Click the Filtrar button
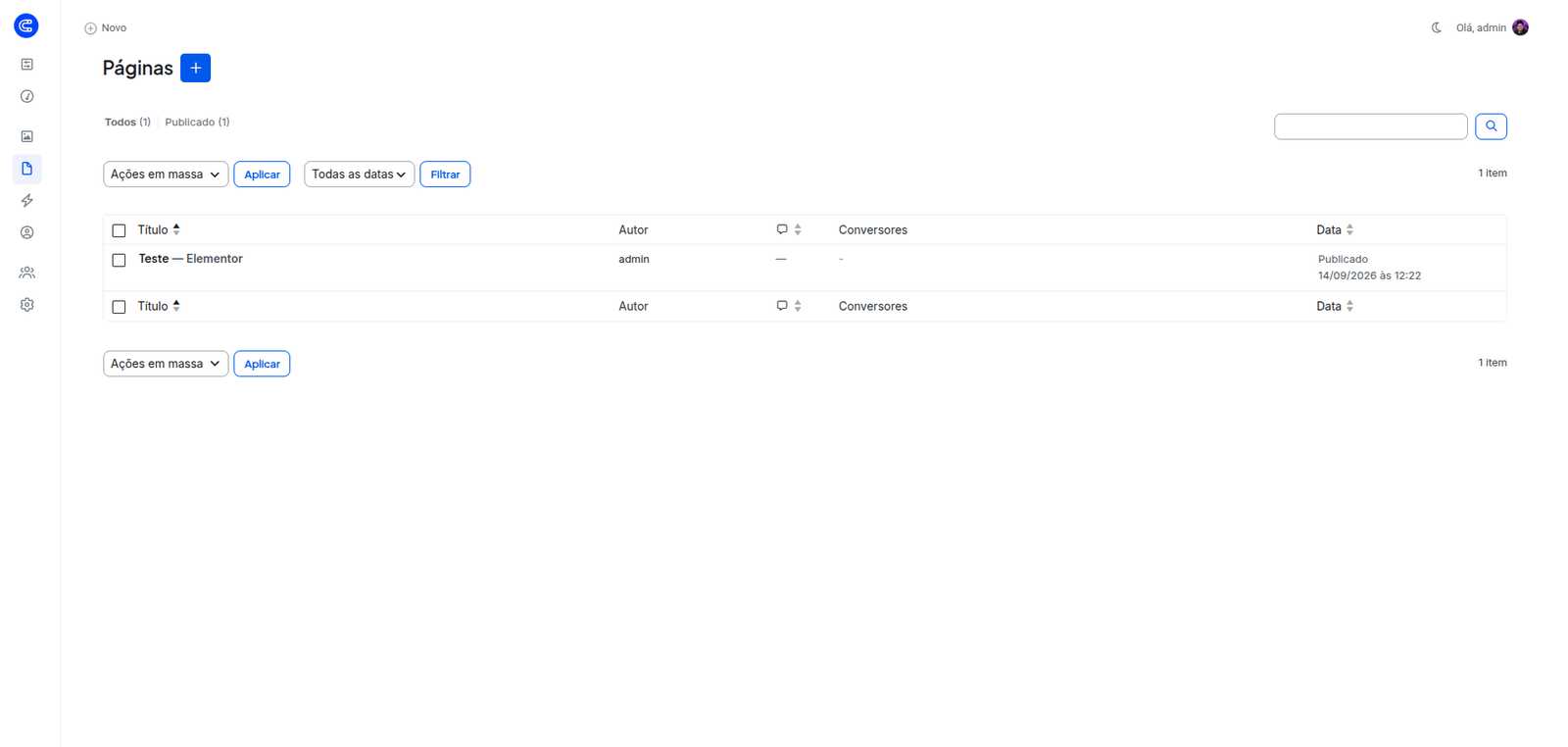1568x747 pixels. [445, 174]
